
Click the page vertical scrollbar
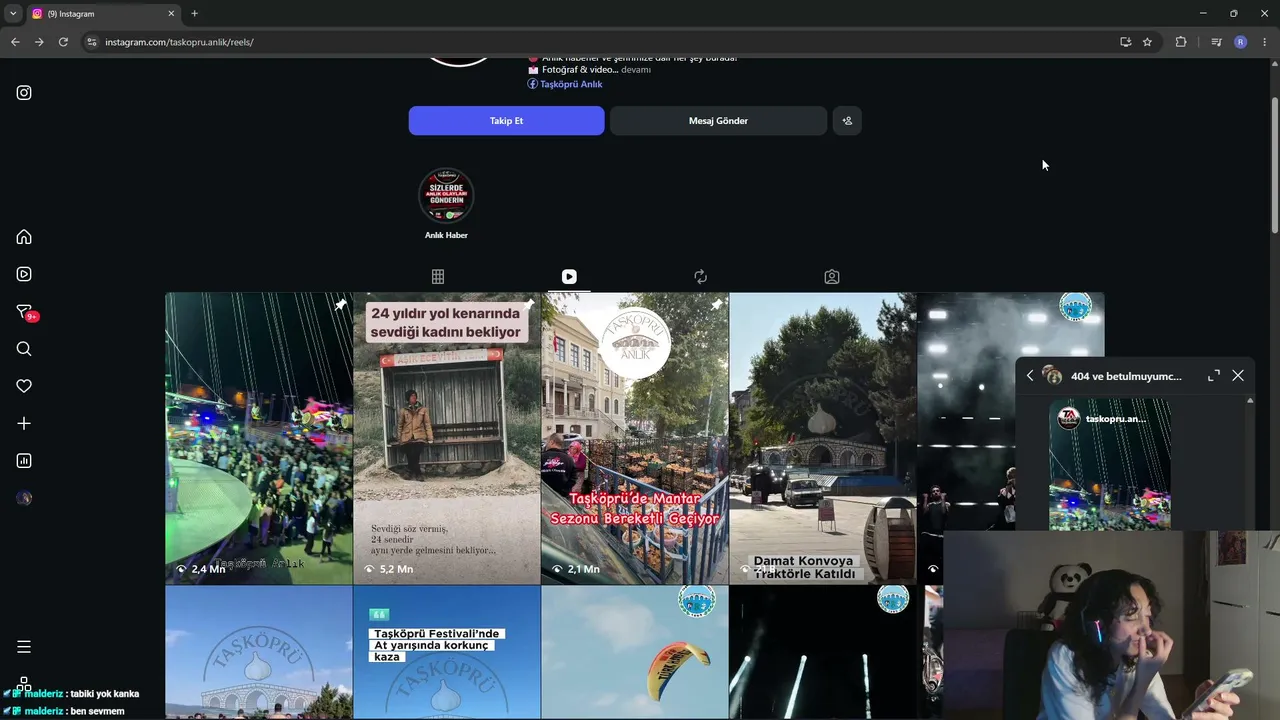[x=1274, y=165]
